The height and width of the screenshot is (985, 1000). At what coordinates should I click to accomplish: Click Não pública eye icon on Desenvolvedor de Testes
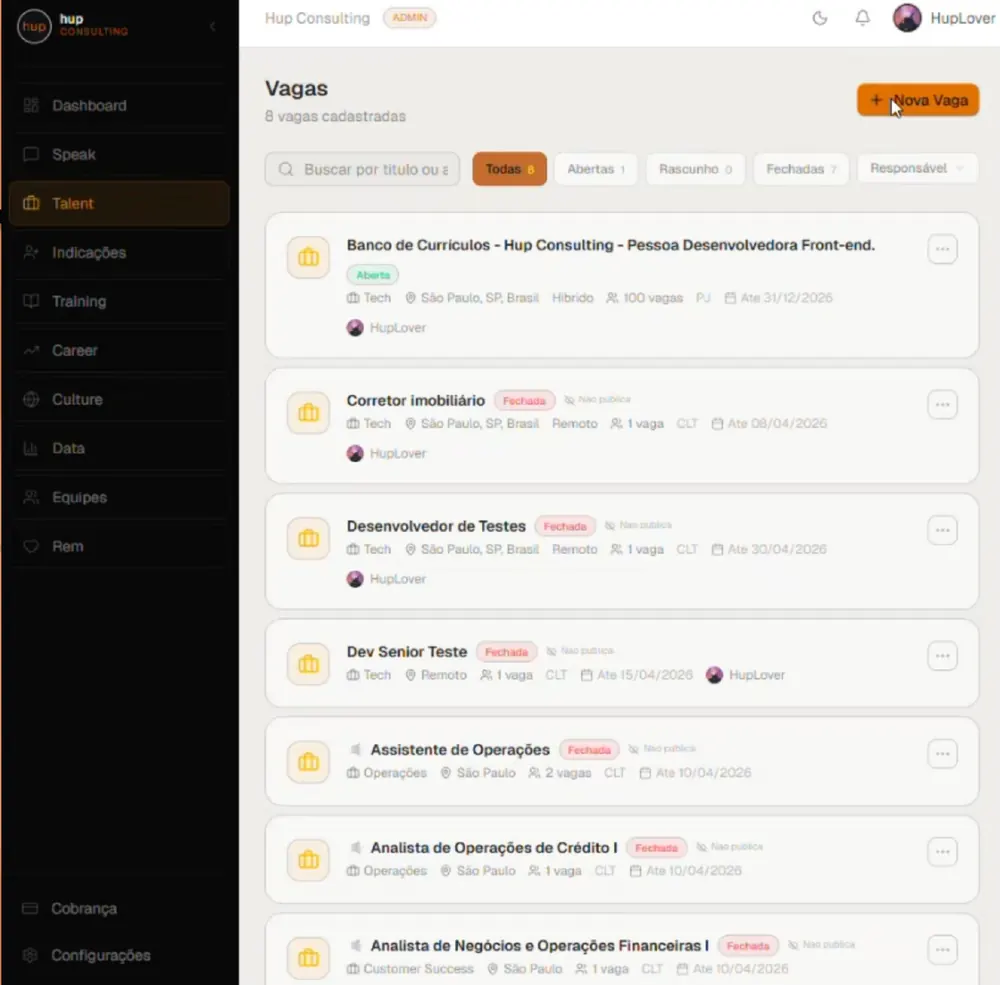[610, 526]
